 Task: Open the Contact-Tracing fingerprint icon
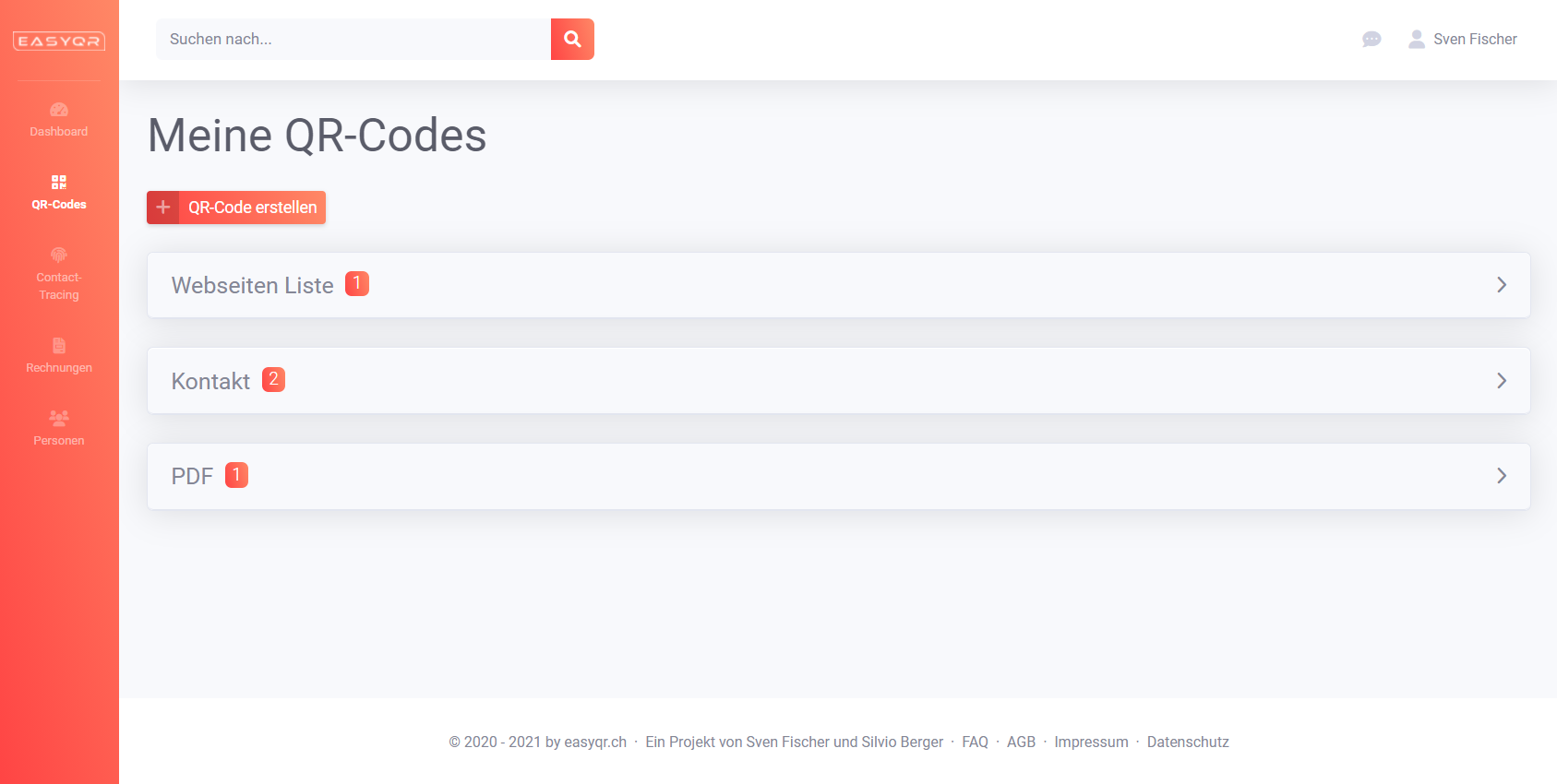[x=59, y=255]
